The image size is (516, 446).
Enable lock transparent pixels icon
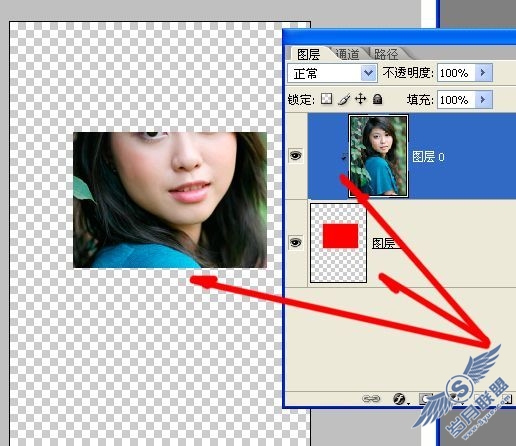click(x=326, y=99)
